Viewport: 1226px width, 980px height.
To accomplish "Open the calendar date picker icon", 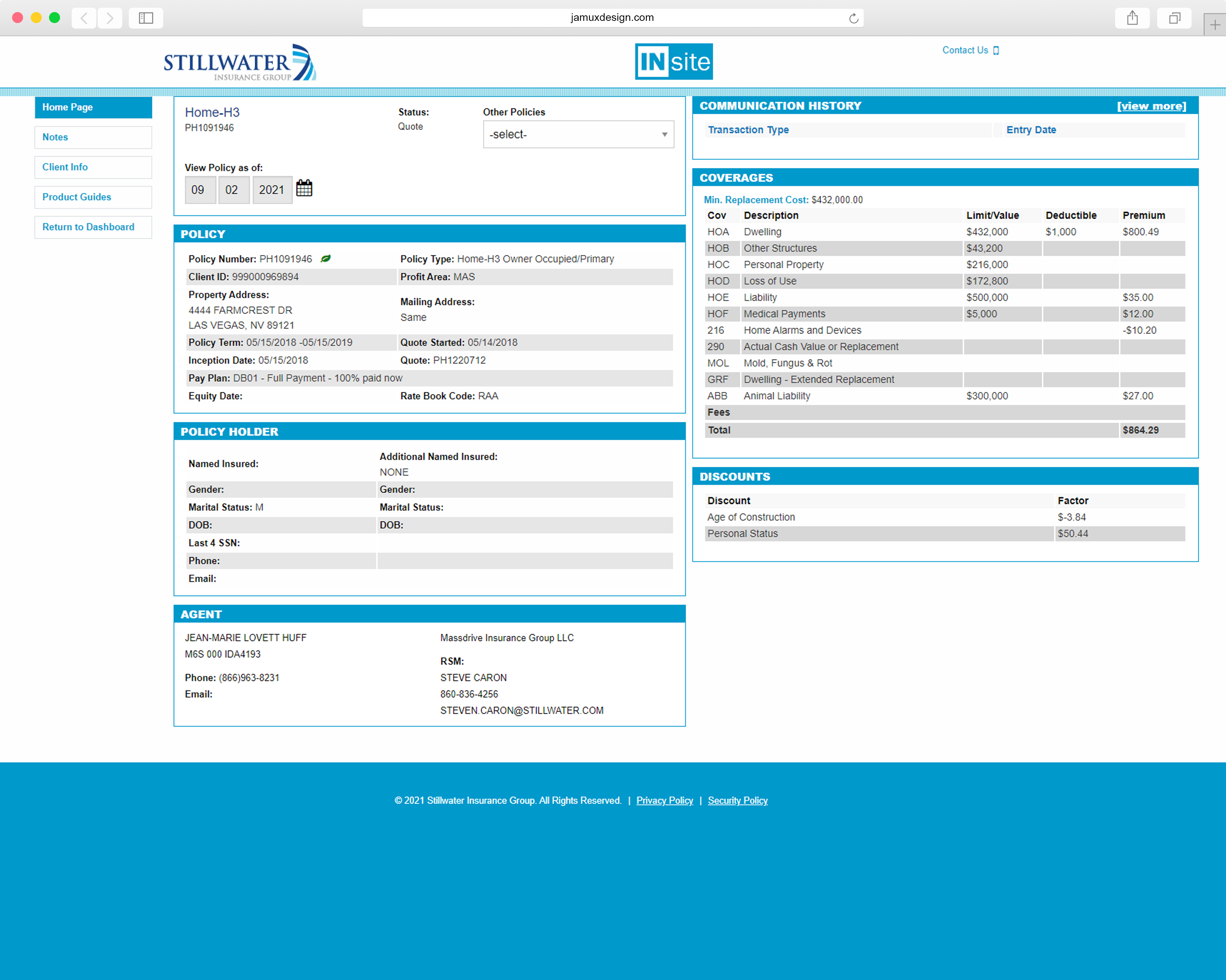I will (x=304, y=189).
